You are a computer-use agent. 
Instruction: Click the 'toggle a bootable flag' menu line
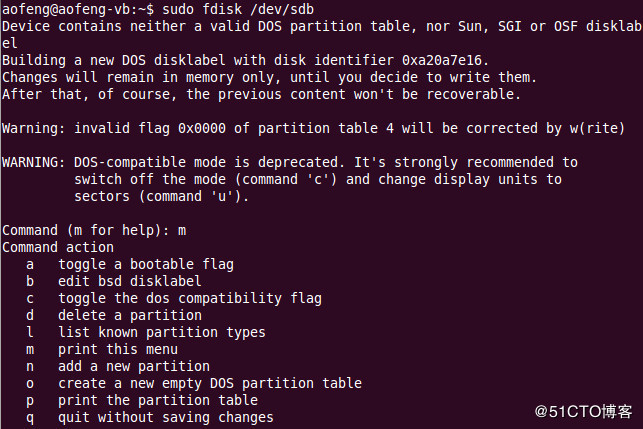coord(145,264)
